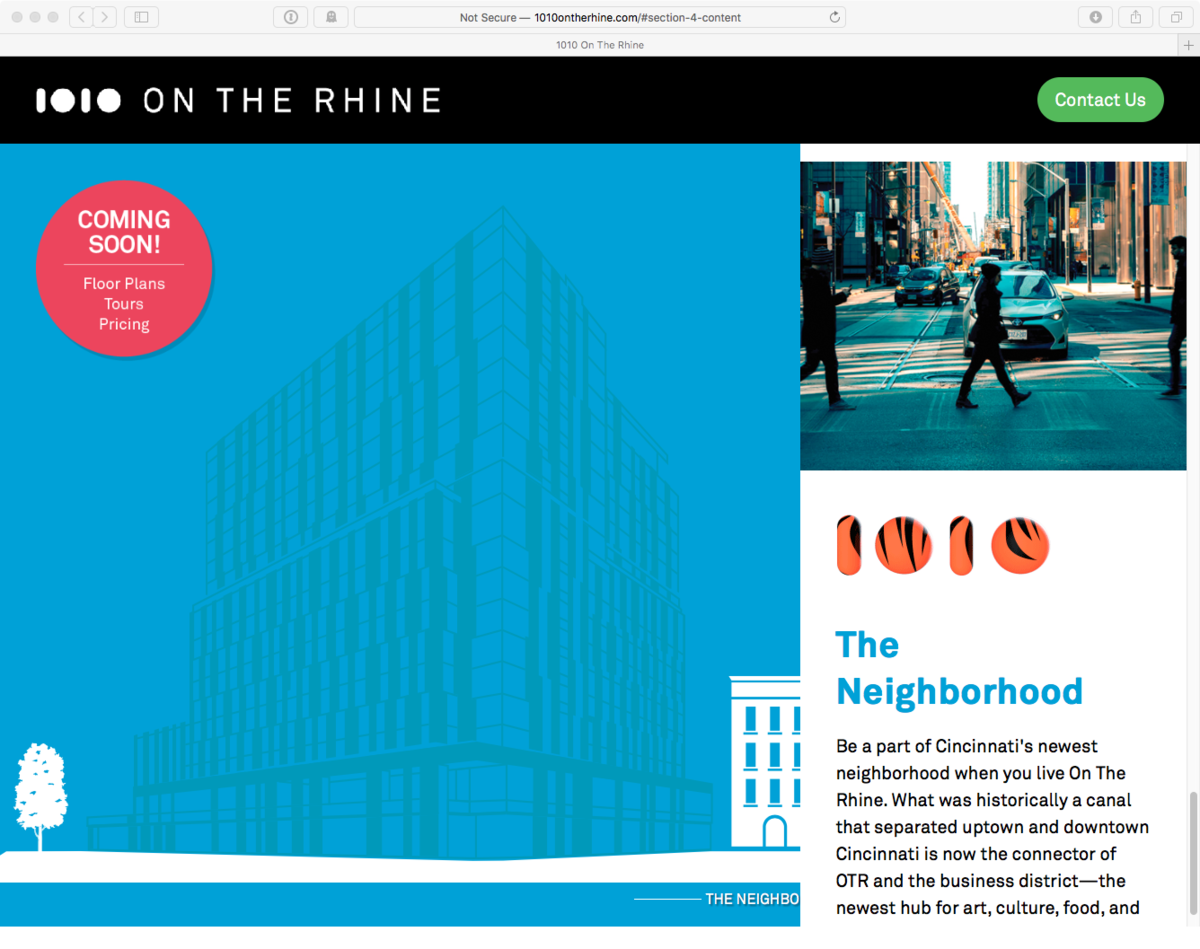The height and width of the screenshot is (949, 1200).
Task: Open the street scene photo
Action: 993,315
